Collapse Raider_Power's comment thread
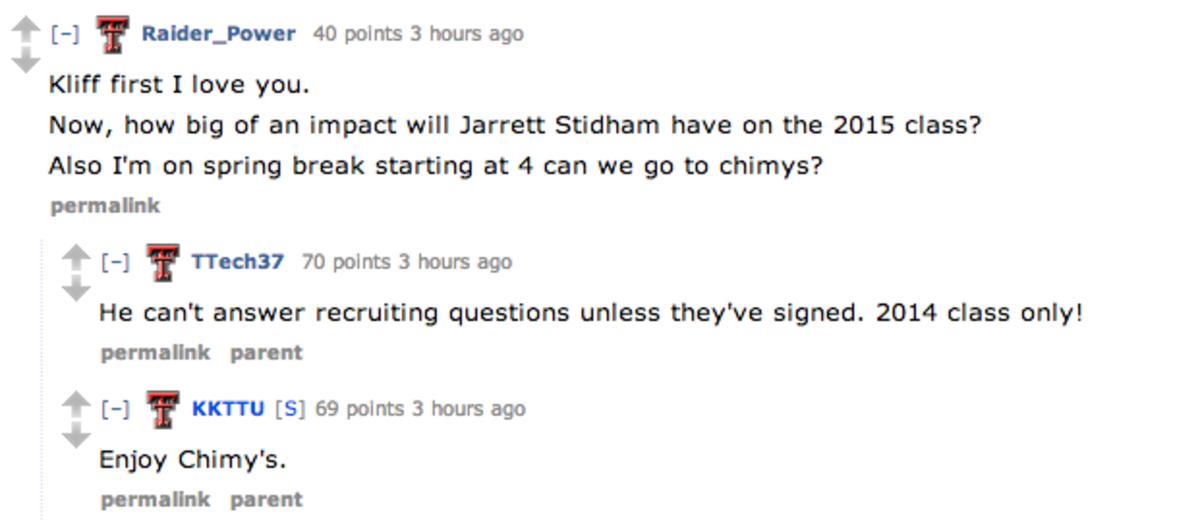 click(x=66, y=34)
